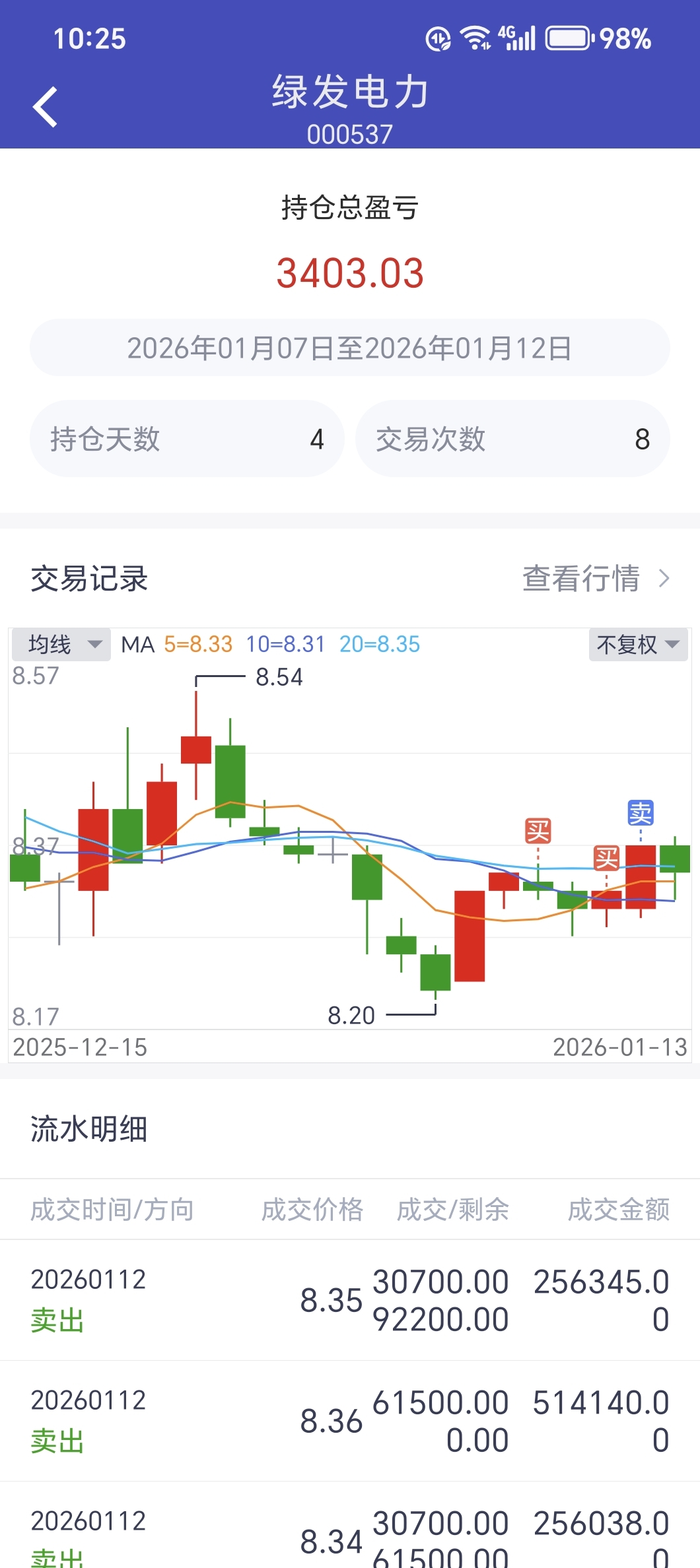Tap the 4G signal strength icon
Viewport: 700px width, 1568px height.
point(517,38)
